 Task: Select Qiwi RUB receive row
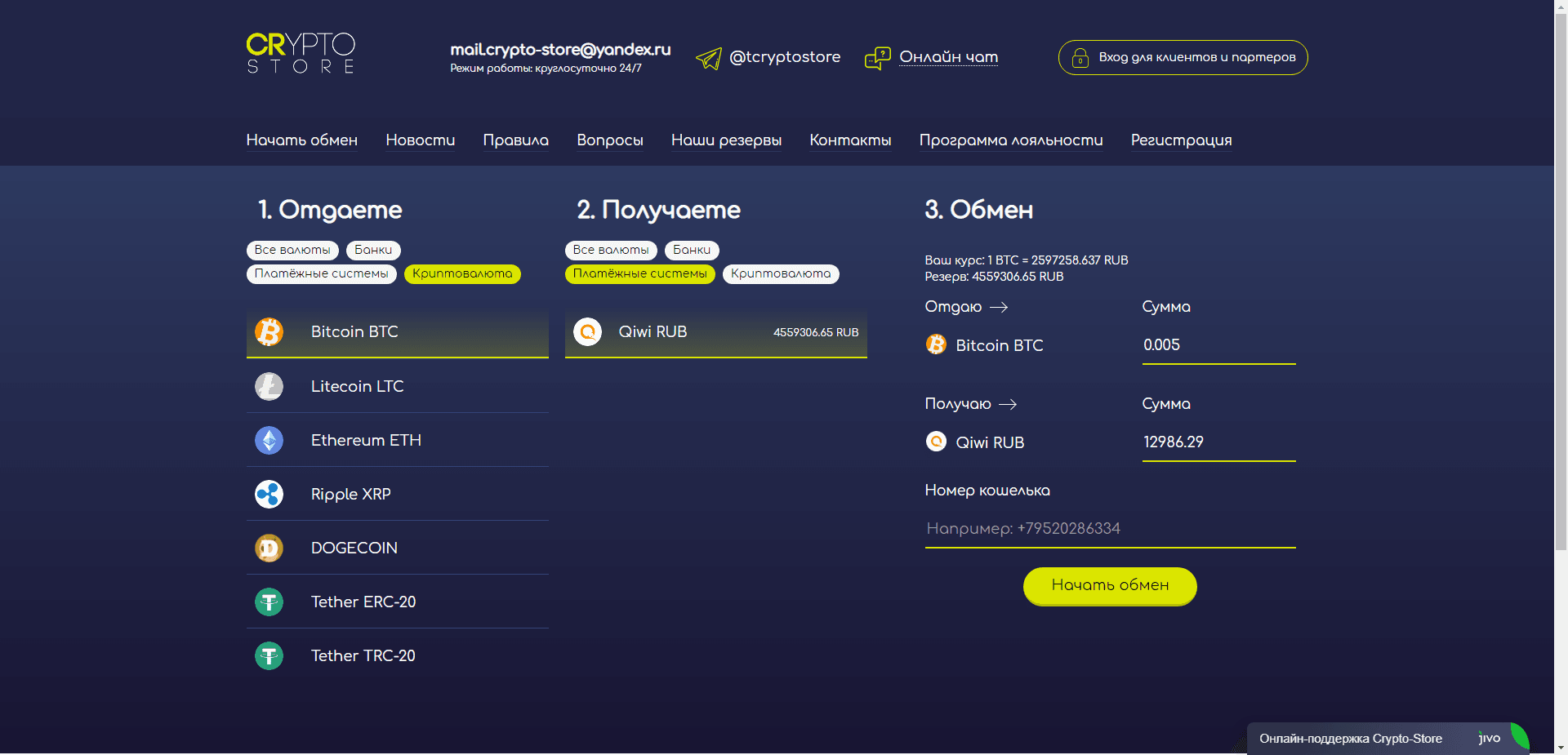tap(716, 333)
